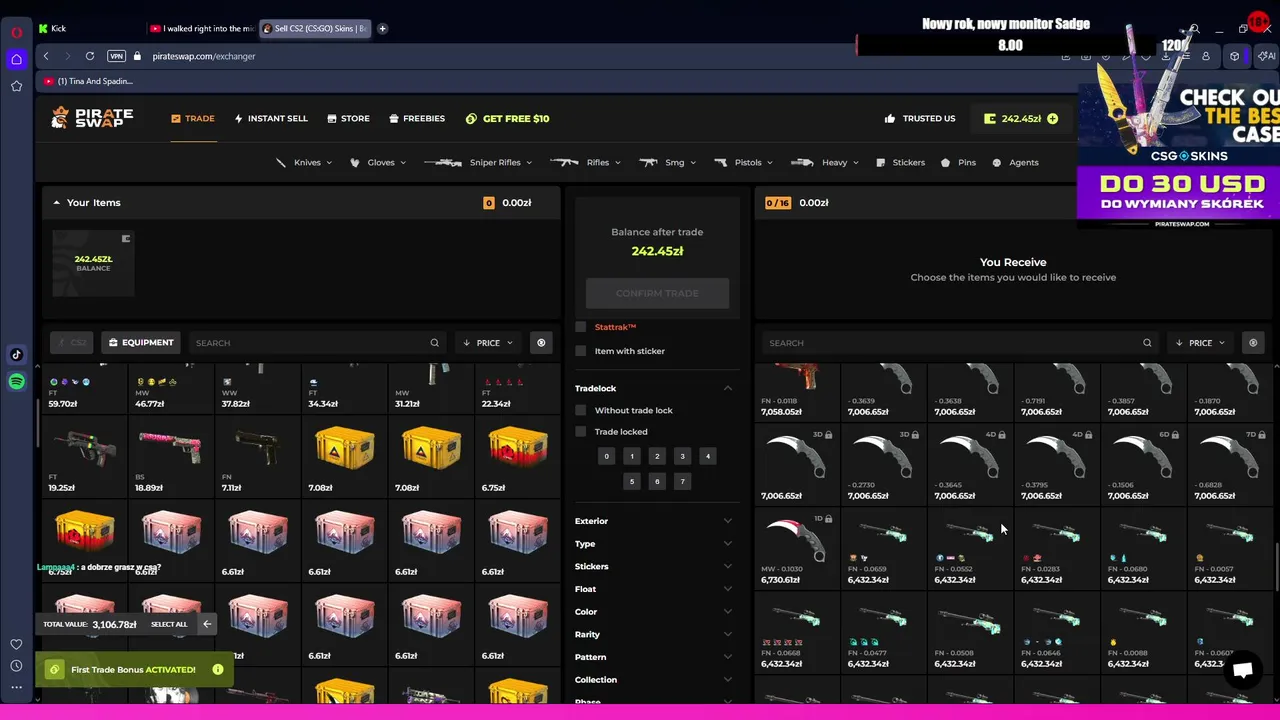Open the Tina And Spadin bookmark
Viewport: 1280px width, 720px height.
[88, 81]
